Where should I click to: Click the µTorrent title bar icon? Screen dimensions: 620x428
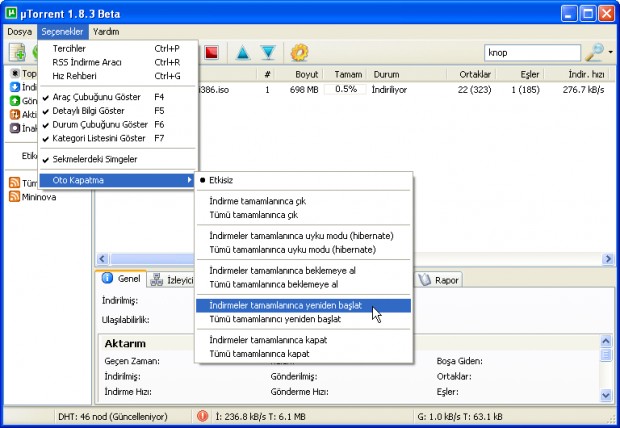pyautogui.click(x=11, y=13)
